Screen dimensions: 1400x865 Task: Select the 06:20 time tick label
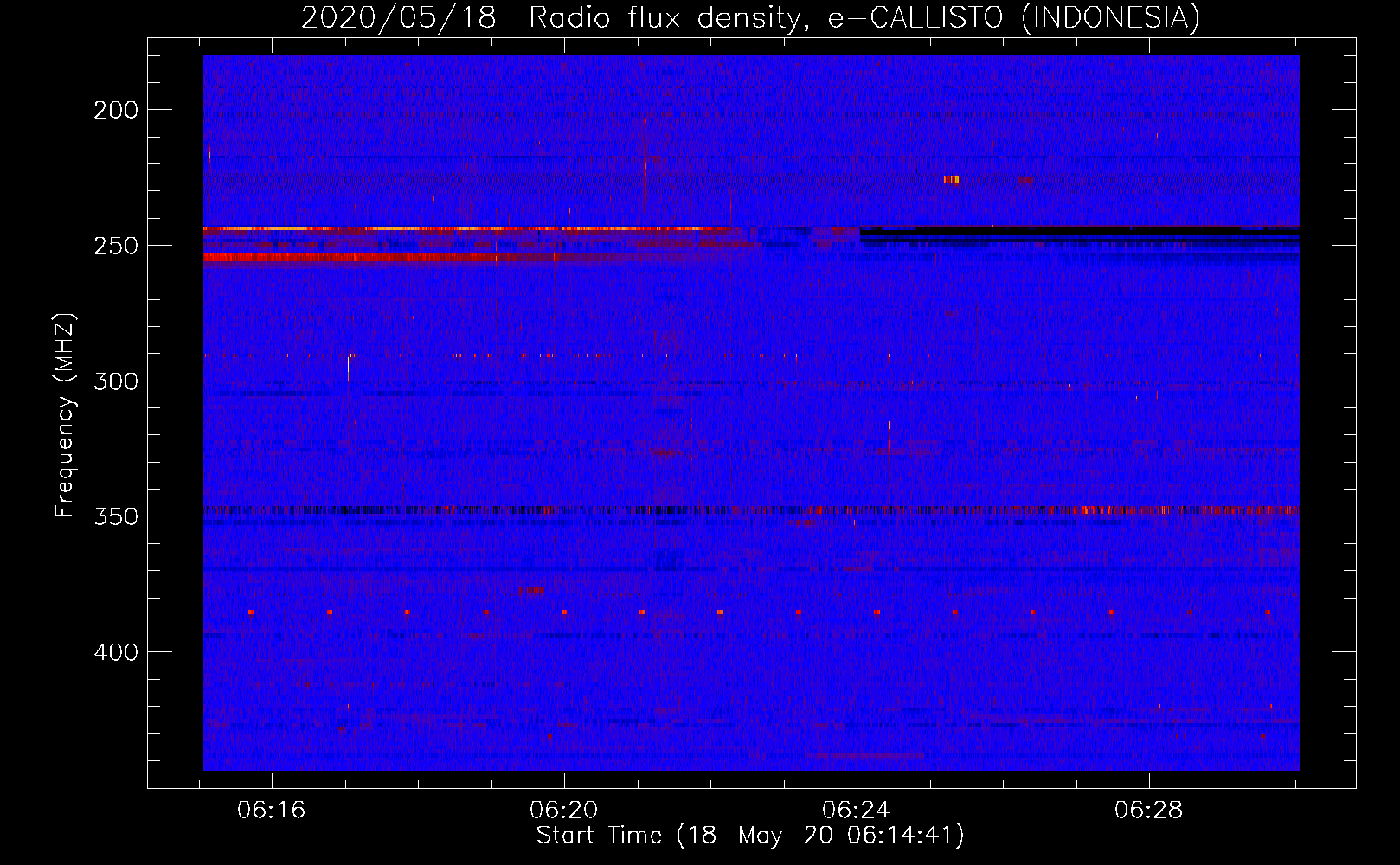[x=564, y=811]
